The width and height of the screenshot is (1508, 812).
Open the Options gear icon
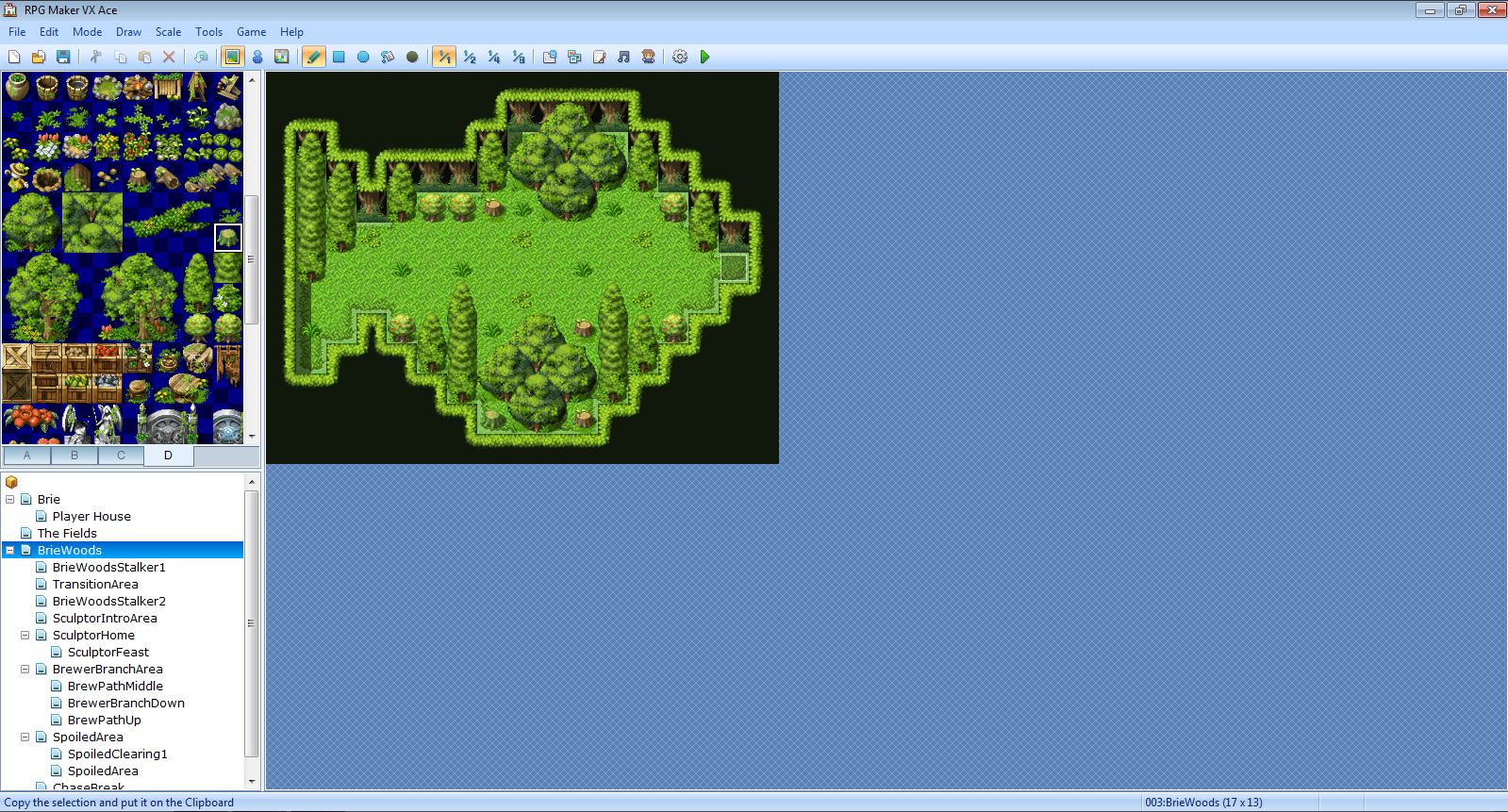pyautogui.click(x=680, y=57)
